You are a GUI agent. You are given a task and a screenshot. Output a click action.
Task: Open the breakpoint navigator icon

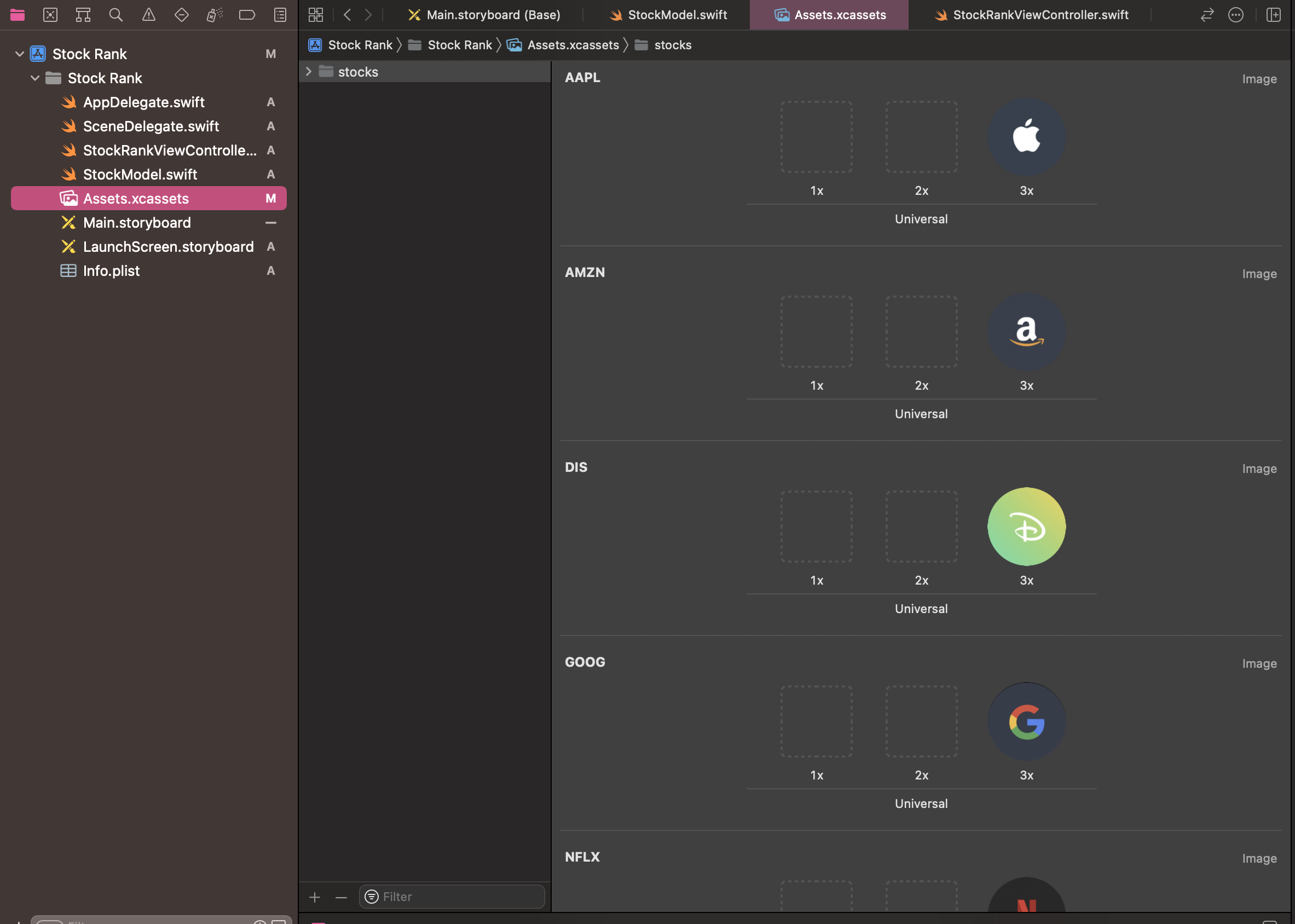click(247, 15)
